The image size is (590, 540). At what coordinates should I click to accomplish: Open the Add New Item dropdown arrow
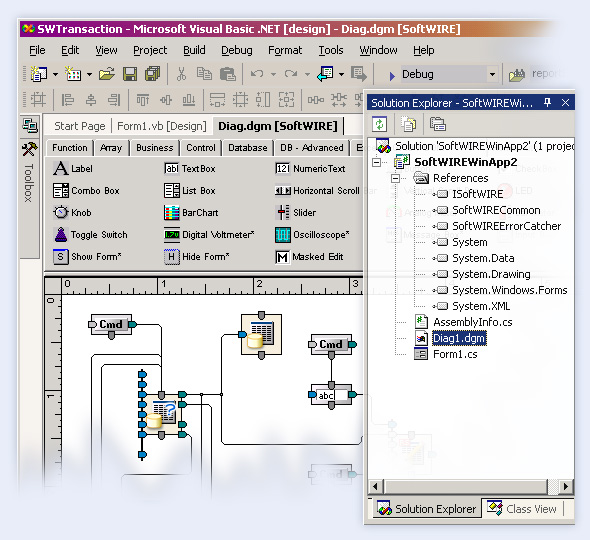click(x=89, y=74)
